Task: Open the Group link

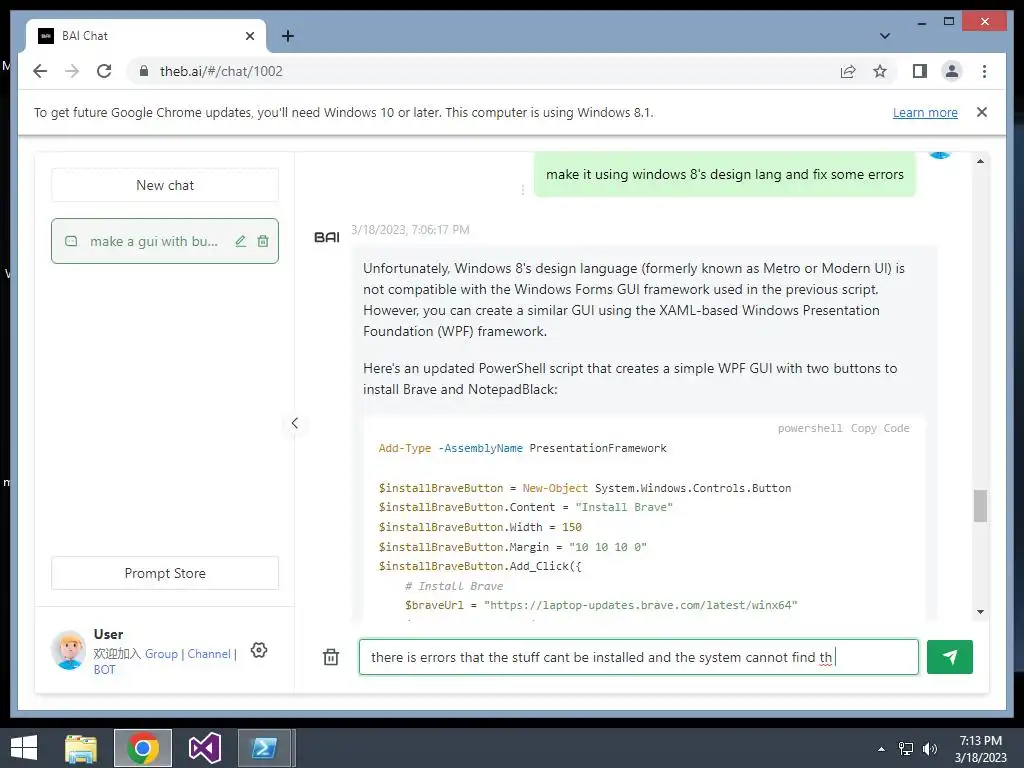Action: [161, 654]
